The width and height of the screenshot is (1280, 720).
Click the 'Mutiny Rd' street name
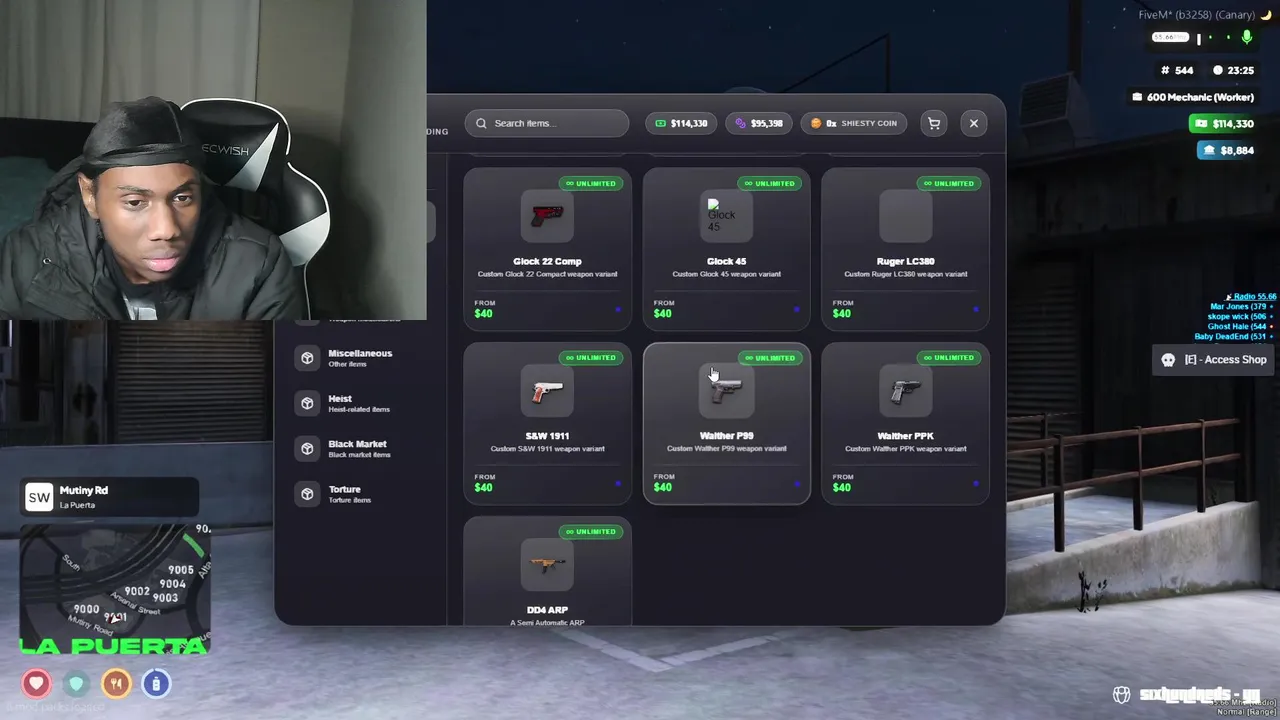(84, 490)
